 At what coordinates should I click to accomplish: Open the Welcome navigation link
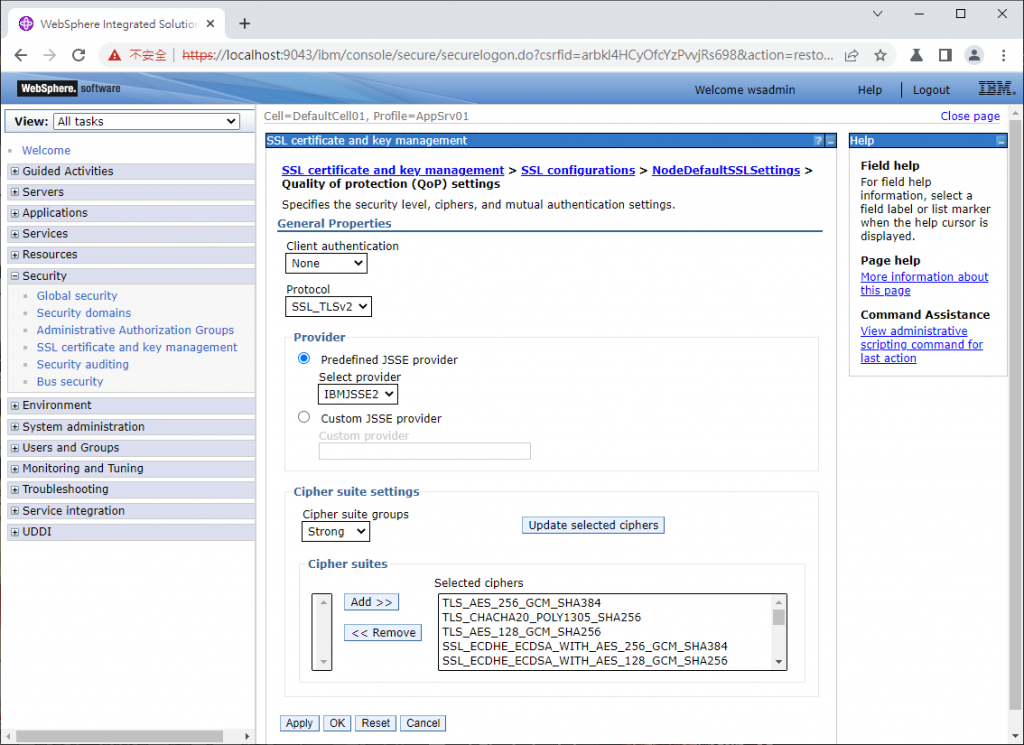click(x=46, y=150)
